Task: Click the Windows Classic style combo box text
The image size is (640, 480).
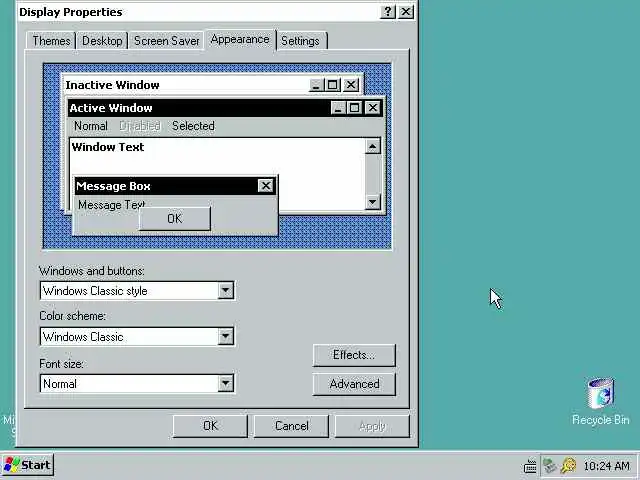Action: pos(95,291)
